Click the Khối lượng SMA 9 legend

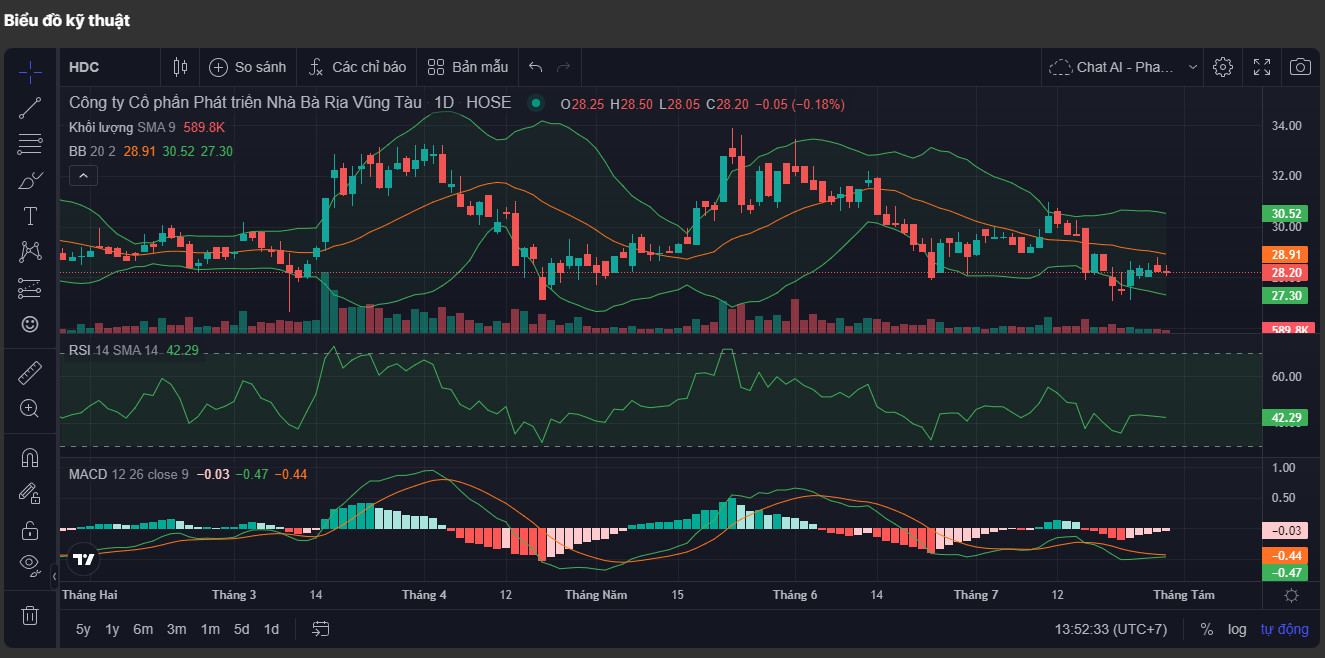122,127
